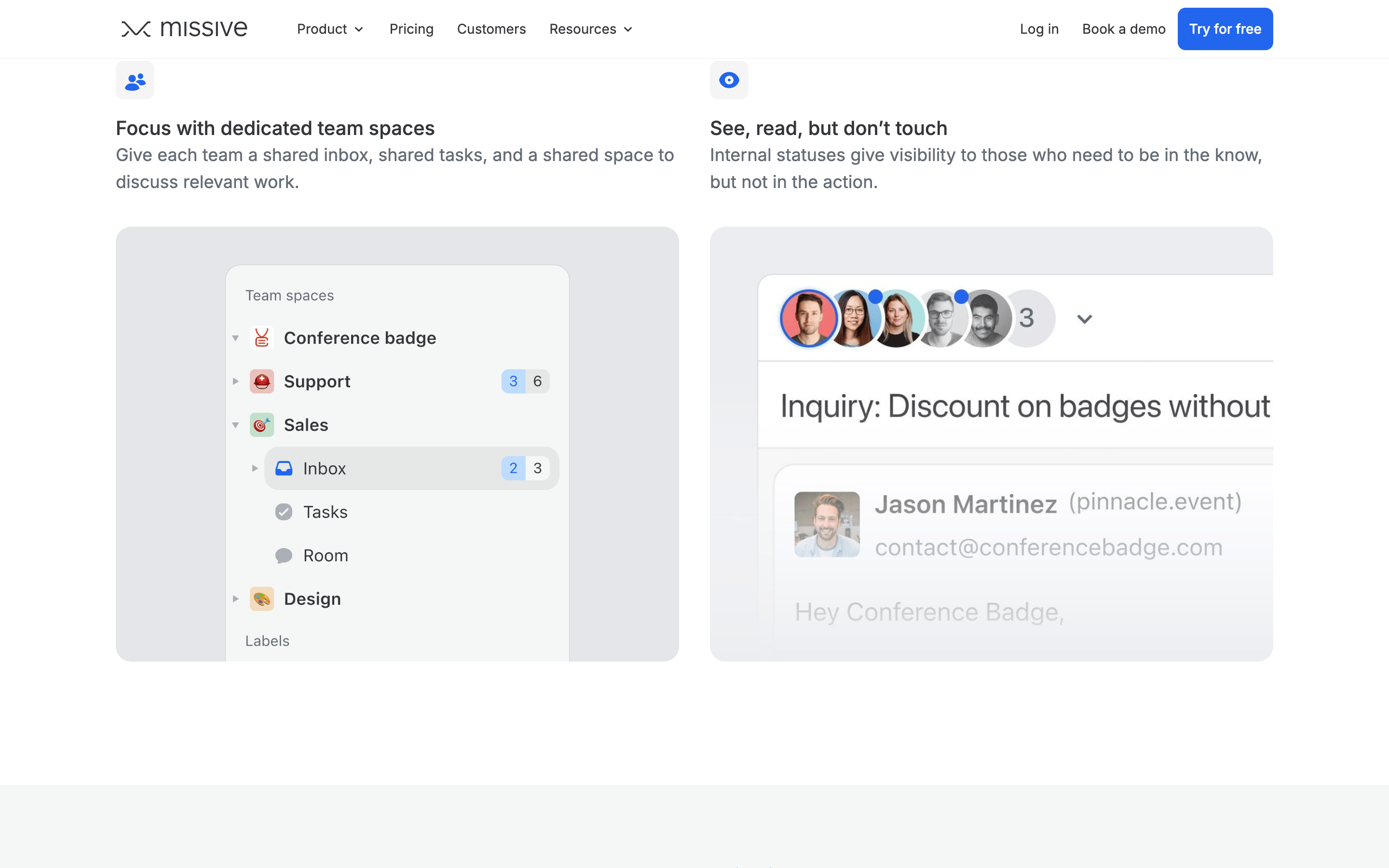
Task: Click the Team spaces section heading
Action: click(x=289, y=296)
